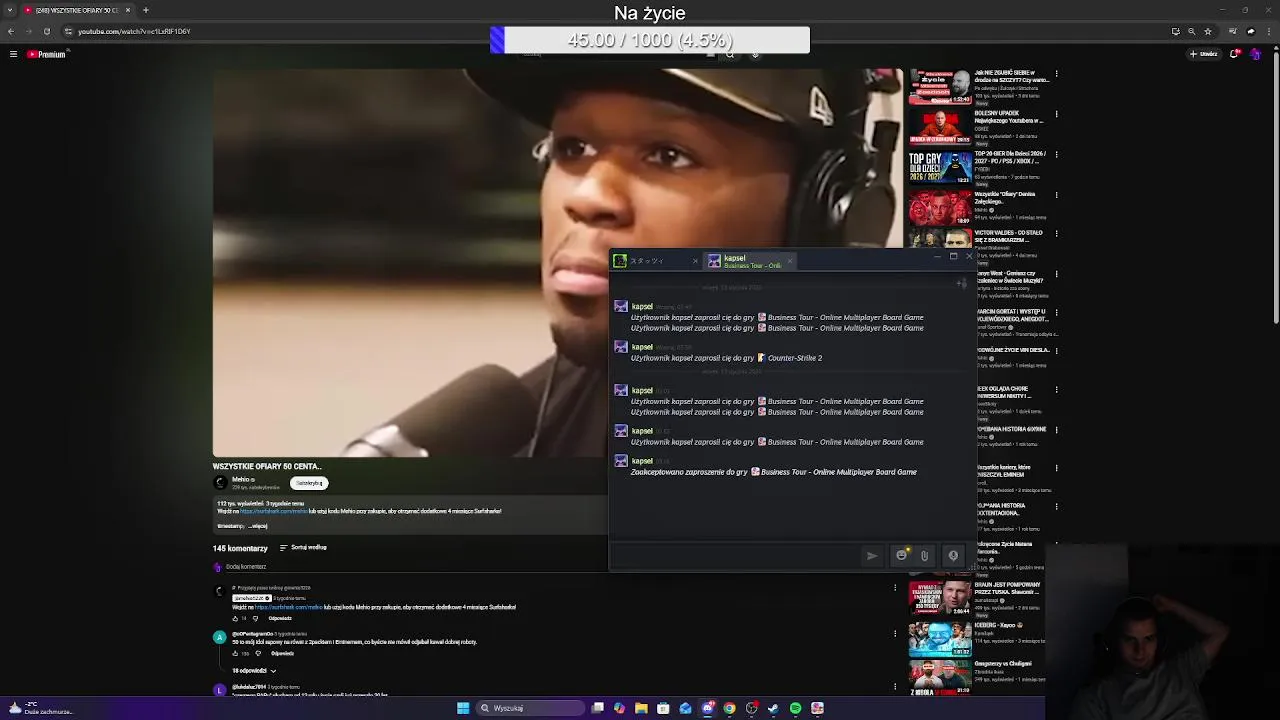The image size is (1280, 720).
Task: Open File Explorer from the taskbar
Action: pos(641,708)
